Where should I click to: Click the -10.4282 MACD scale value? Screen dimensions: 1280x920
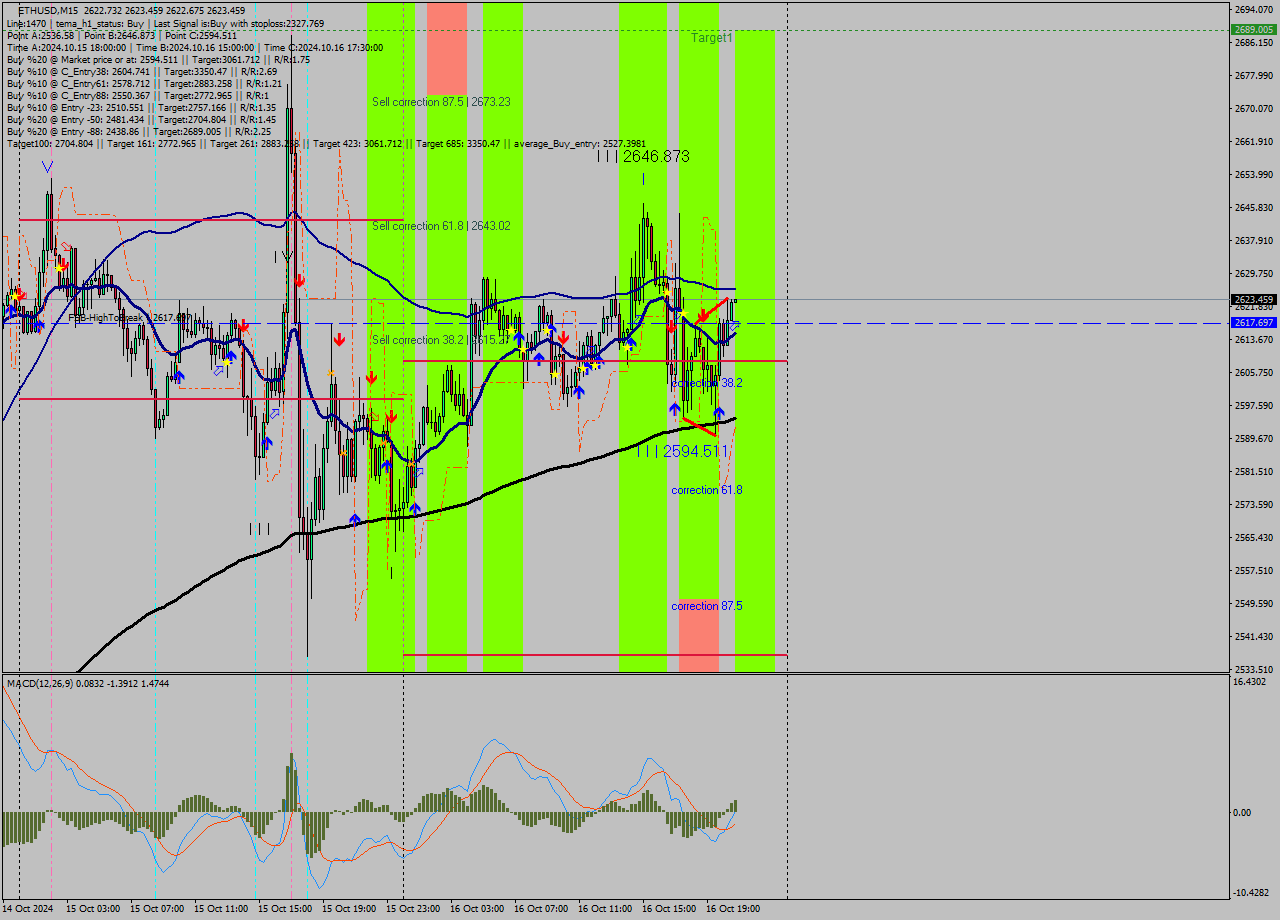[x=1252, y=893]
